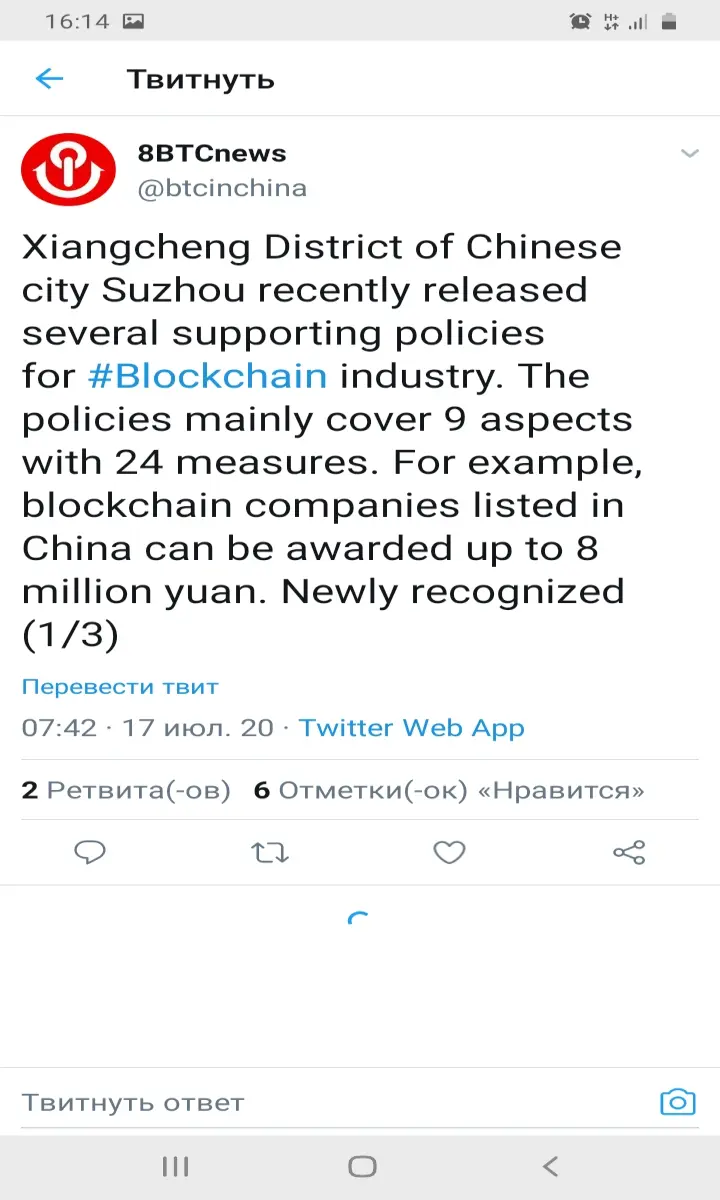
Task: Tap the Android home button
Action: [x=362, y=1166]
